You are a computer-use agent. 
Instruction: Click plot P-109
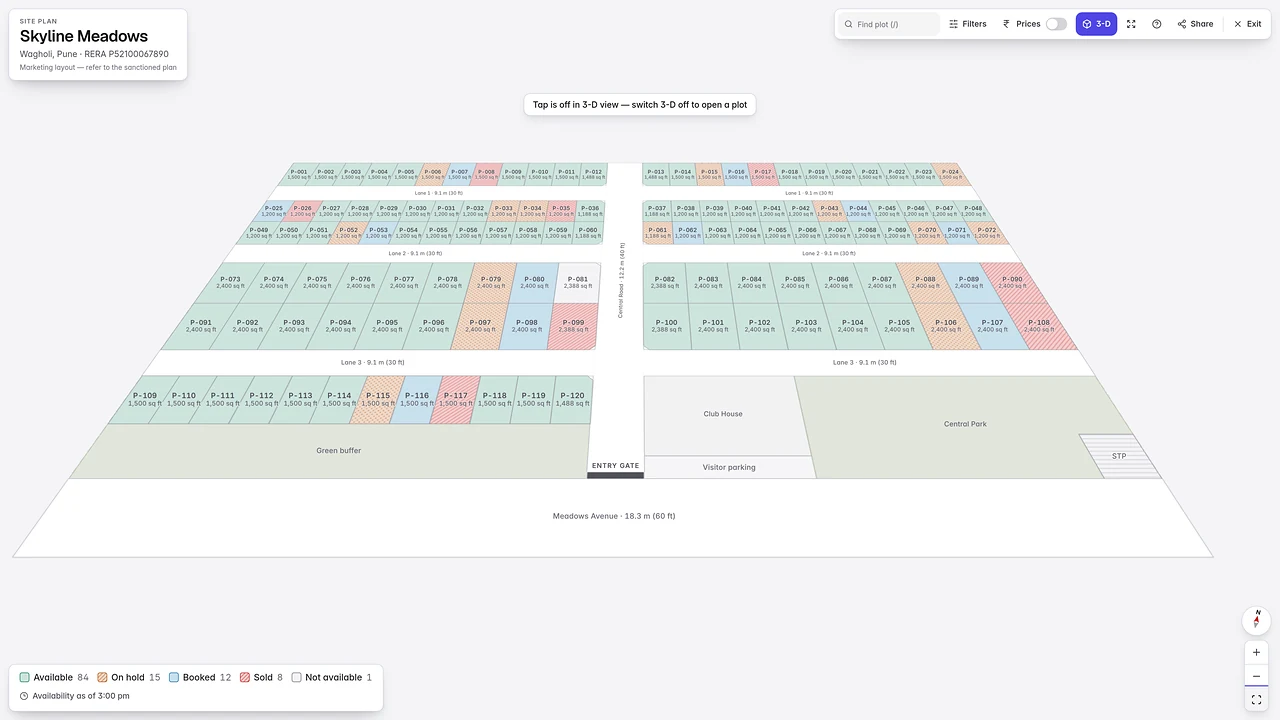[x=144, y=399]
